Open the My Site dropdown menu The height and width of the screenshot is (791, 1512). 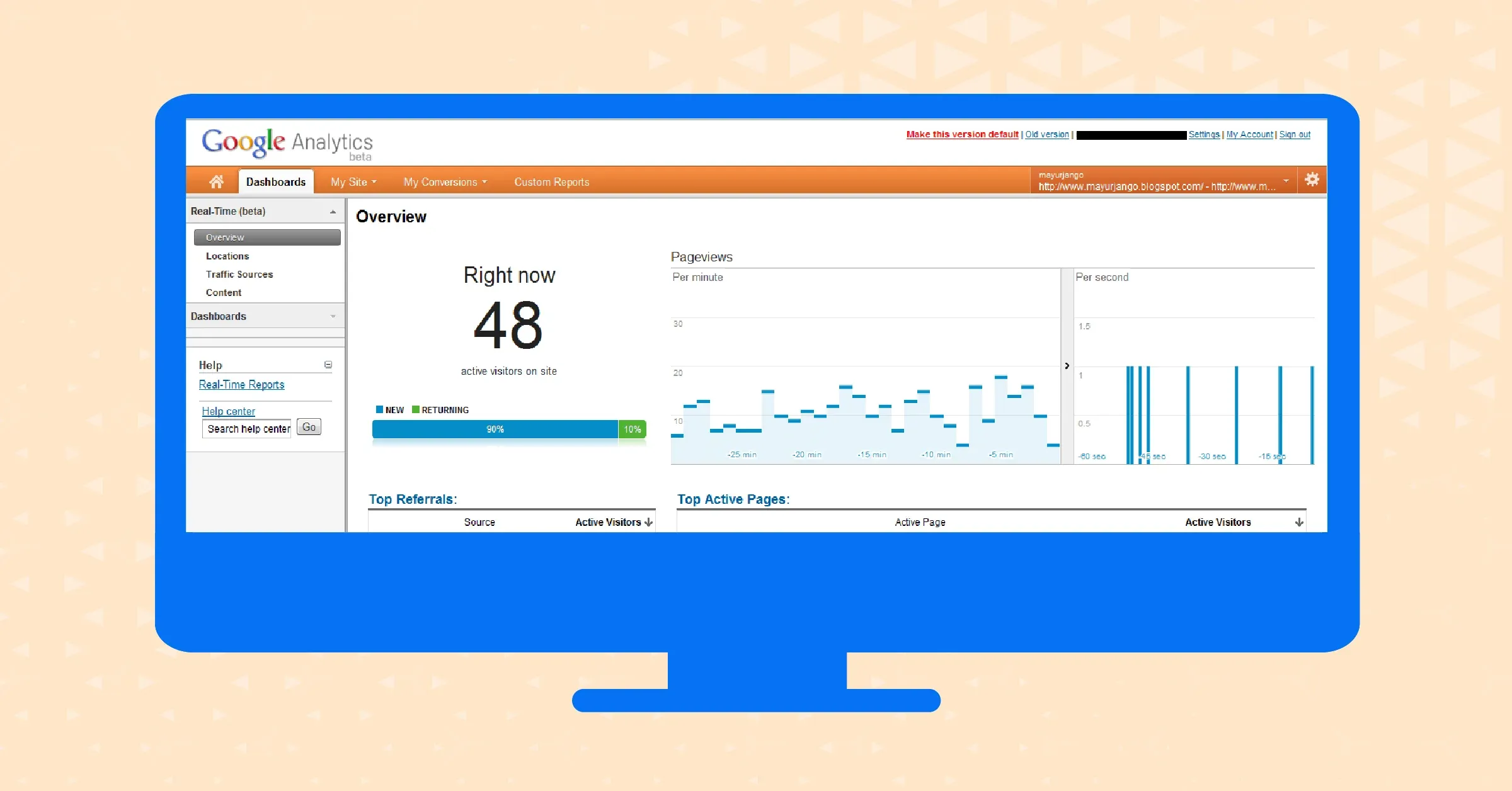click(x=353, y=182)
